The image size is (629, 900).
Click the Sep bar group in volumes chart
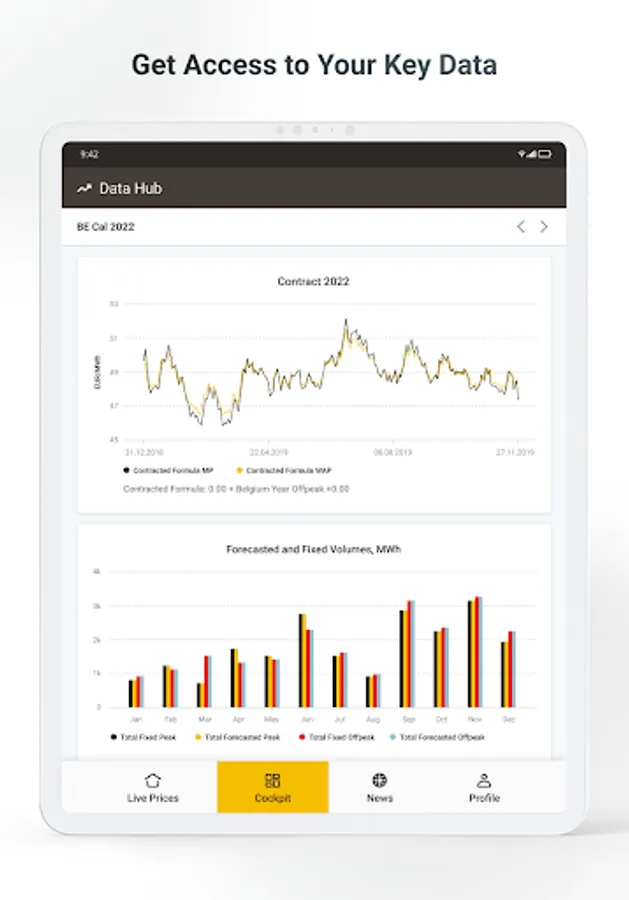(407, 654)
